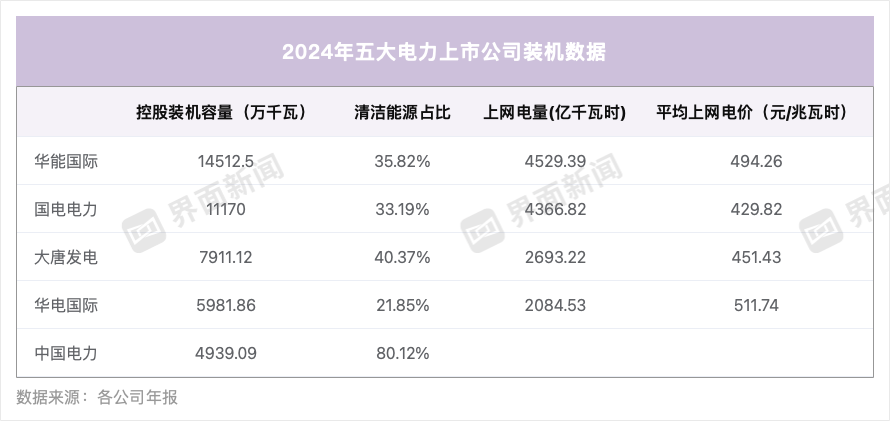Click the 华能国际 row label
Viewport: 890px width, 421px height.
coord(66,161)
